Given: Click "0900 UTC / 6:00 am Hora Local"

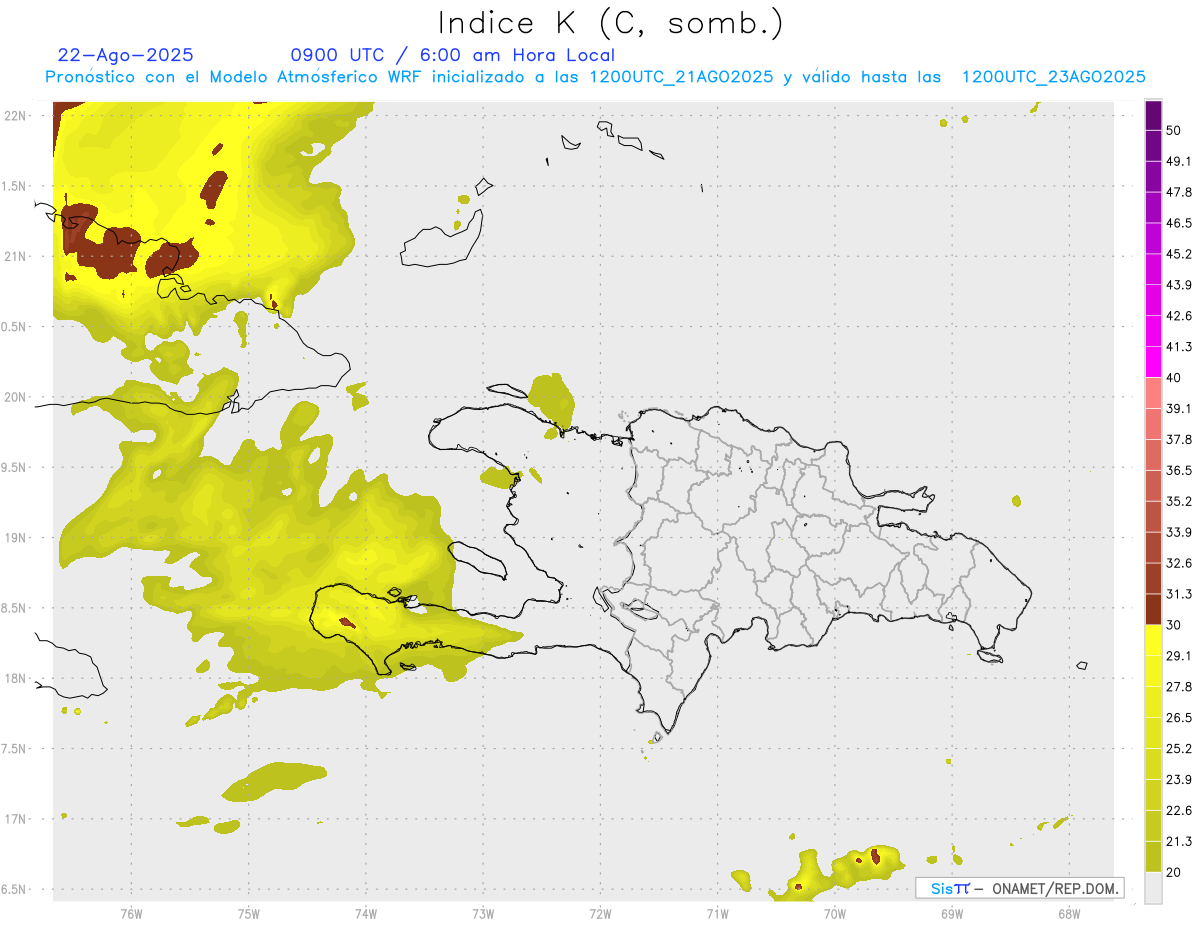Looking at the screenshot, I should pyautogui.click(x=453, y=55).
